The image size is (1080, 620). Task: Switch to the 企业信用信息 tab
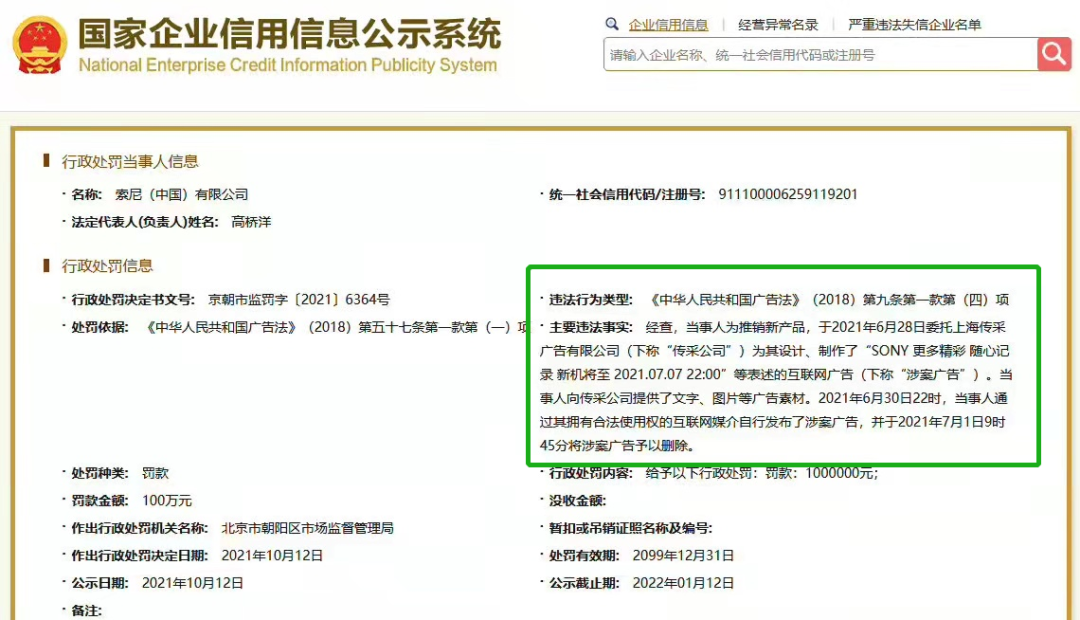coord(668,25)
